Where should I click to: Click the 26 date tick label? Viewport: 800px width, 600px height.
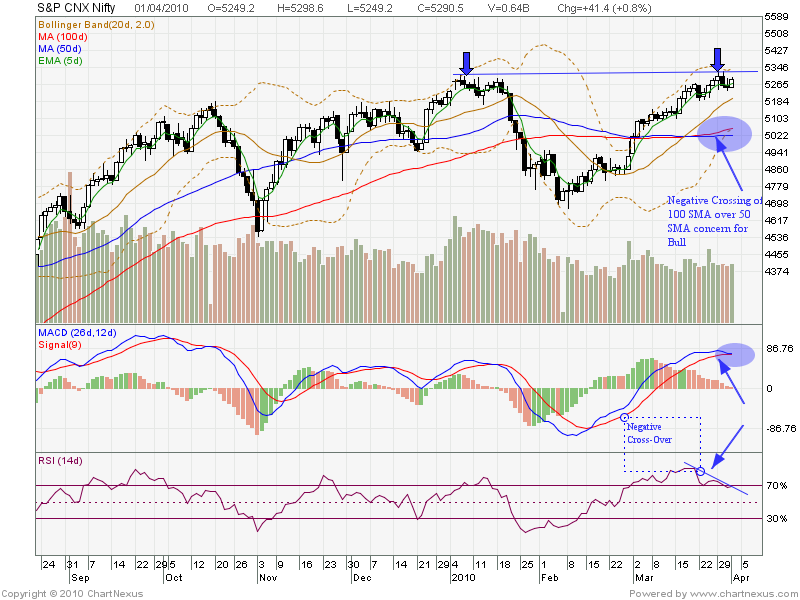(241, 565)
